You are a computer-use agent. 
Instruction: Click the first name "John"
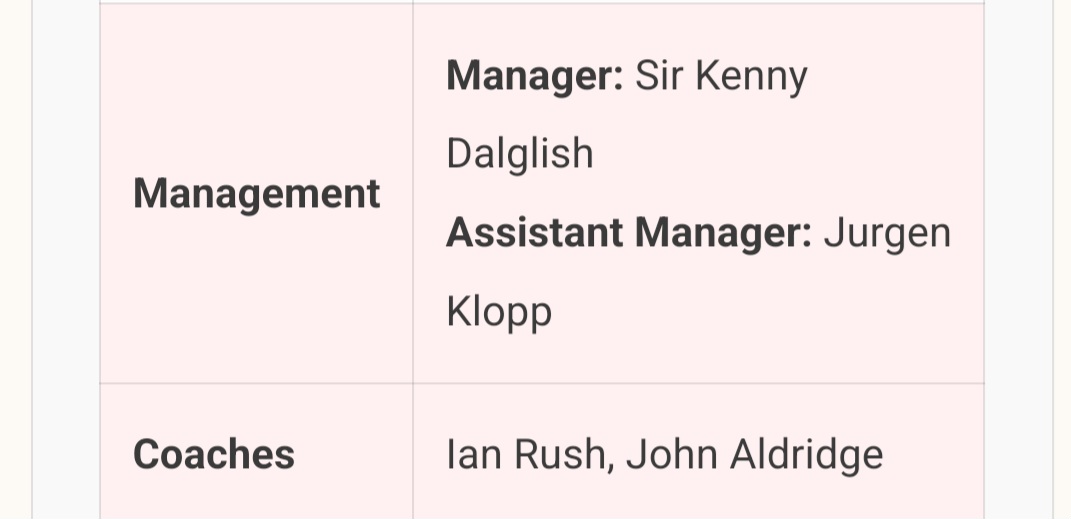(671, 455)
